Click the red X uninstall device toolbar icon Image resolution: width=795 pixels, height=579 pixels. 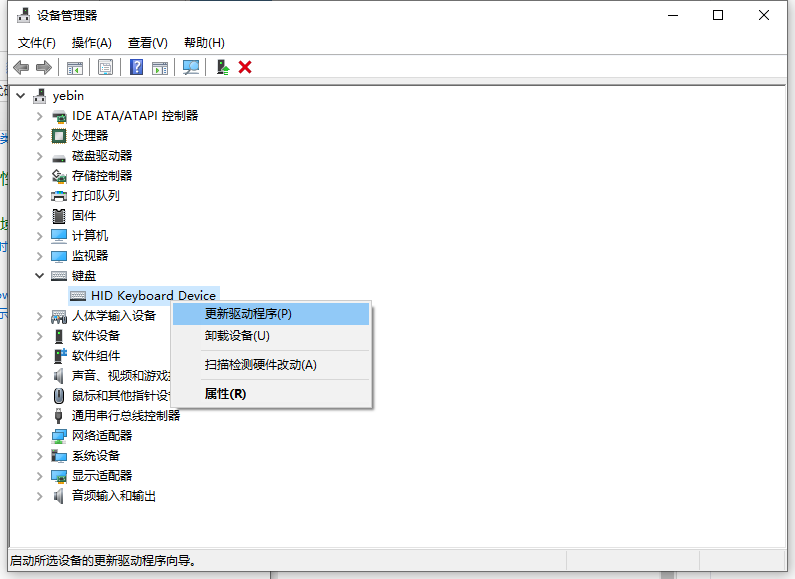point(245,67)
